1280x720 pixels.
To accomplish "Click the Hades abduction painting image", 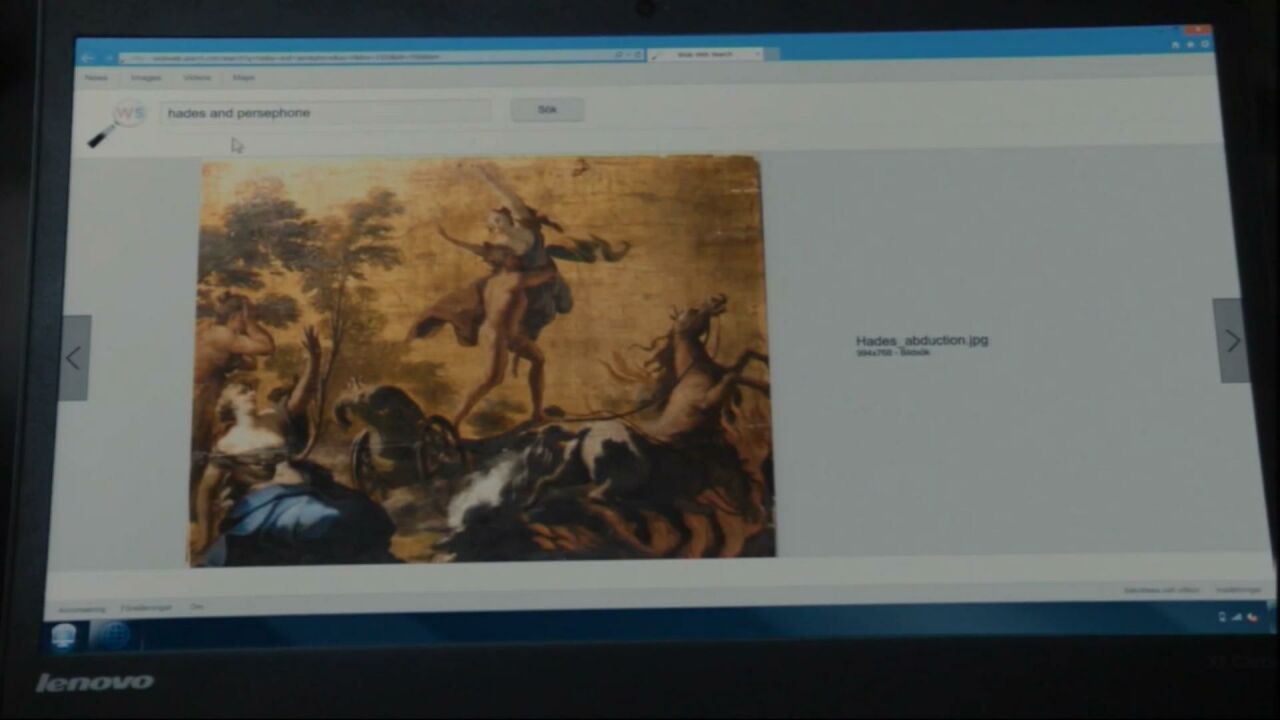I will coord(482,360).
